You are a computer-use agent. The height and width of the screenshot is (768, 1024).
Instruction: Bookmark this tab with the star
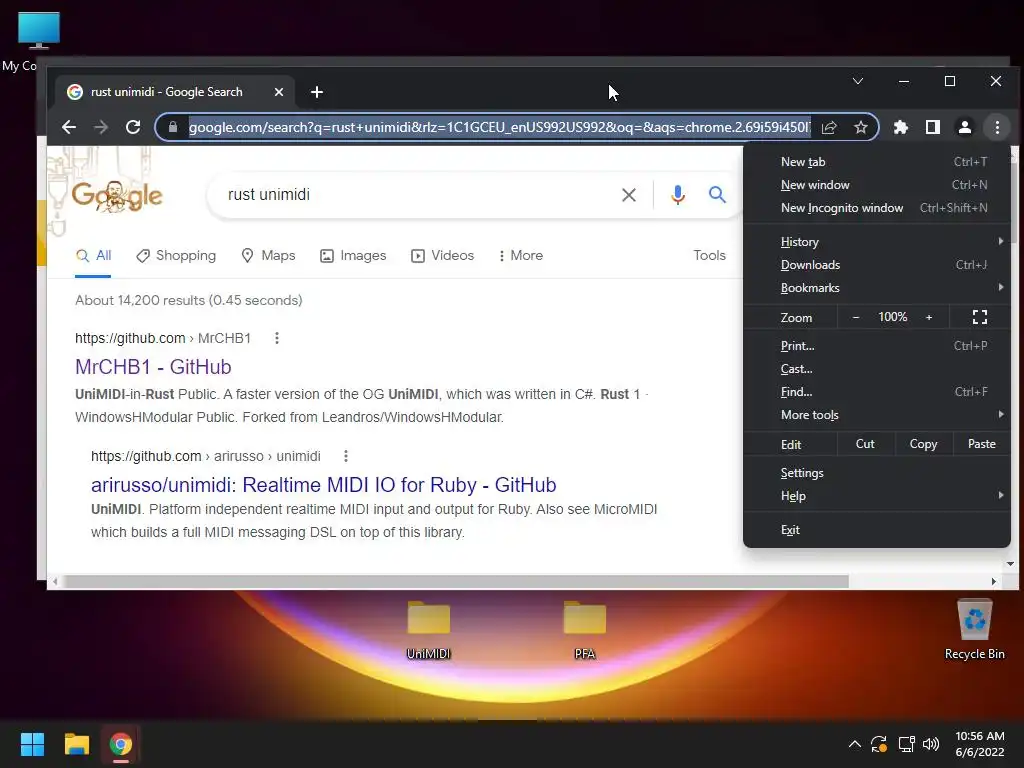click(x=861, y=127)
